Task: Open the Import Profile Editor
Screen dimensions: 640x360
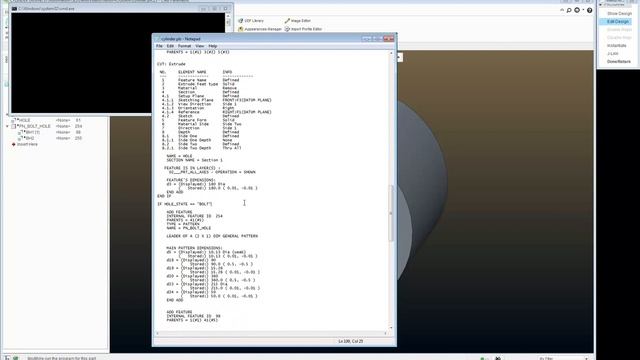Action: coord(303,29)
